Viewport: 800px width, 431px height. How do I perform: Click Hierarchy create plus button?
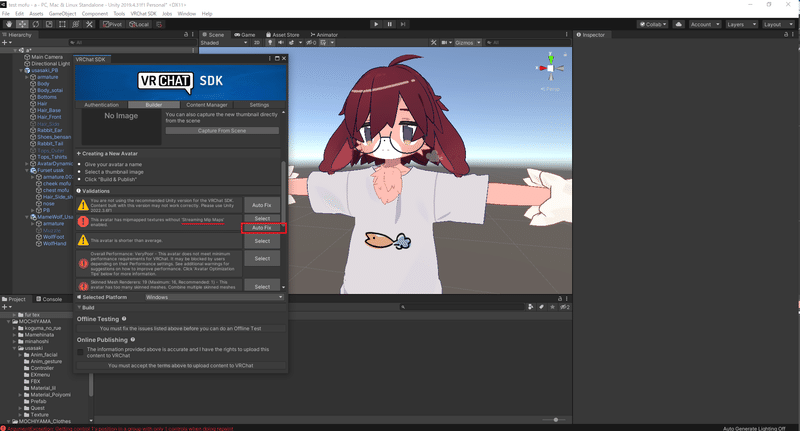click(x=5, y=42)
